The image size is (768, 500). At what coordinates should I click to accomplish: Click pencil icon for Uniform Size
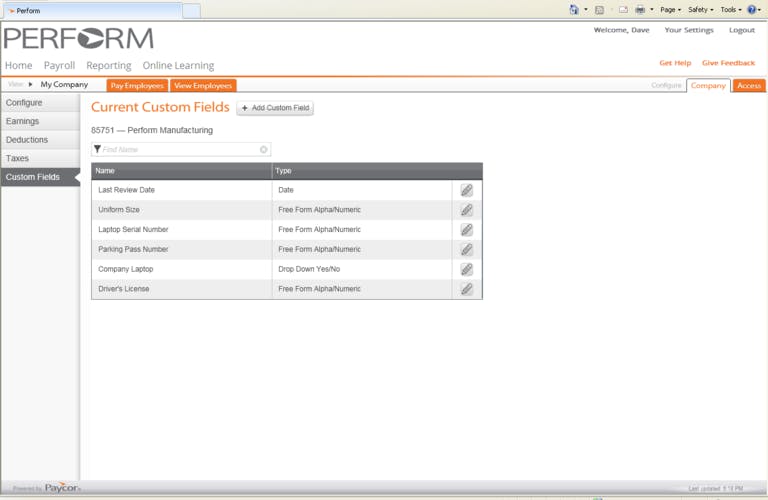coord(466,210)
